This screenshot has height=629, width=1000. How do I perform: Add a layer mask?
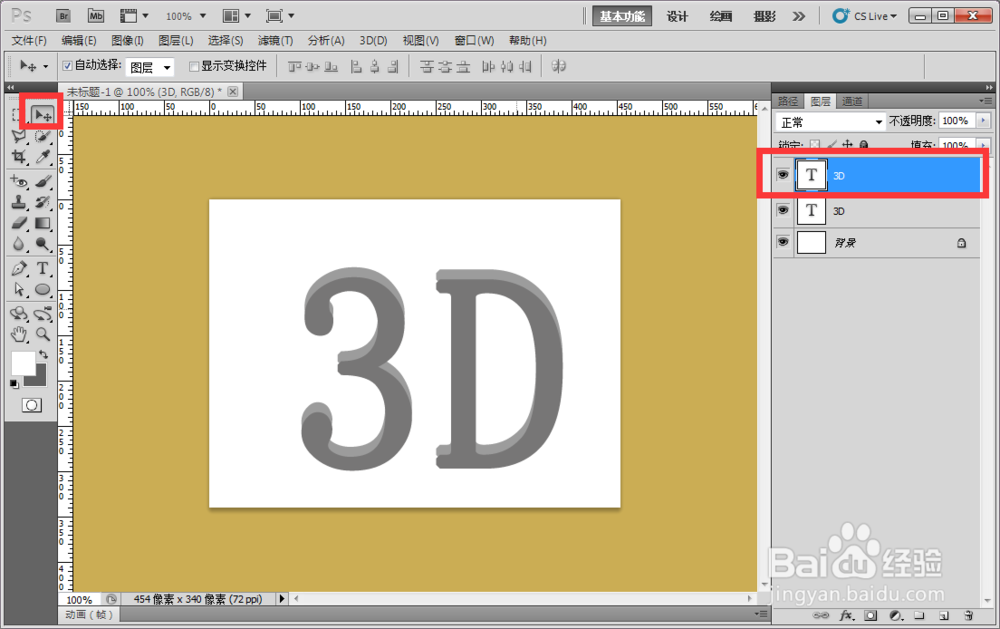pos(871,616)
